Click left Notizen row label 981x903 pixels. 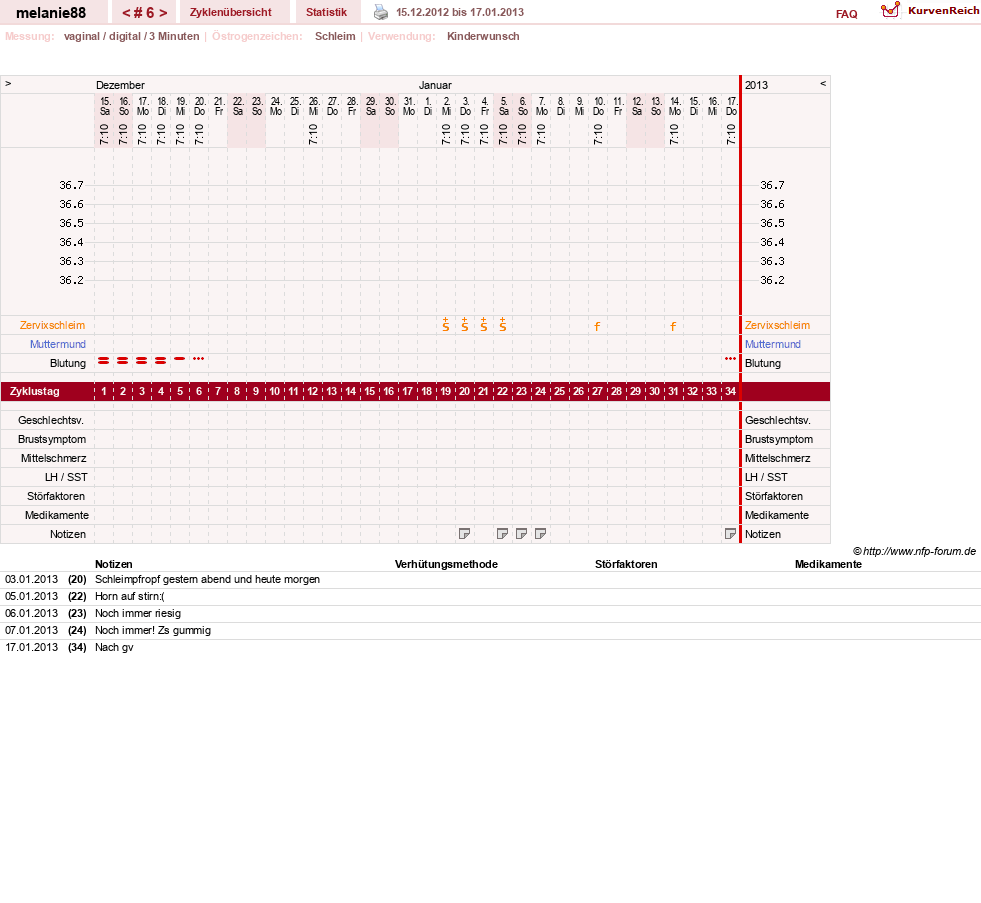[68, 534]
